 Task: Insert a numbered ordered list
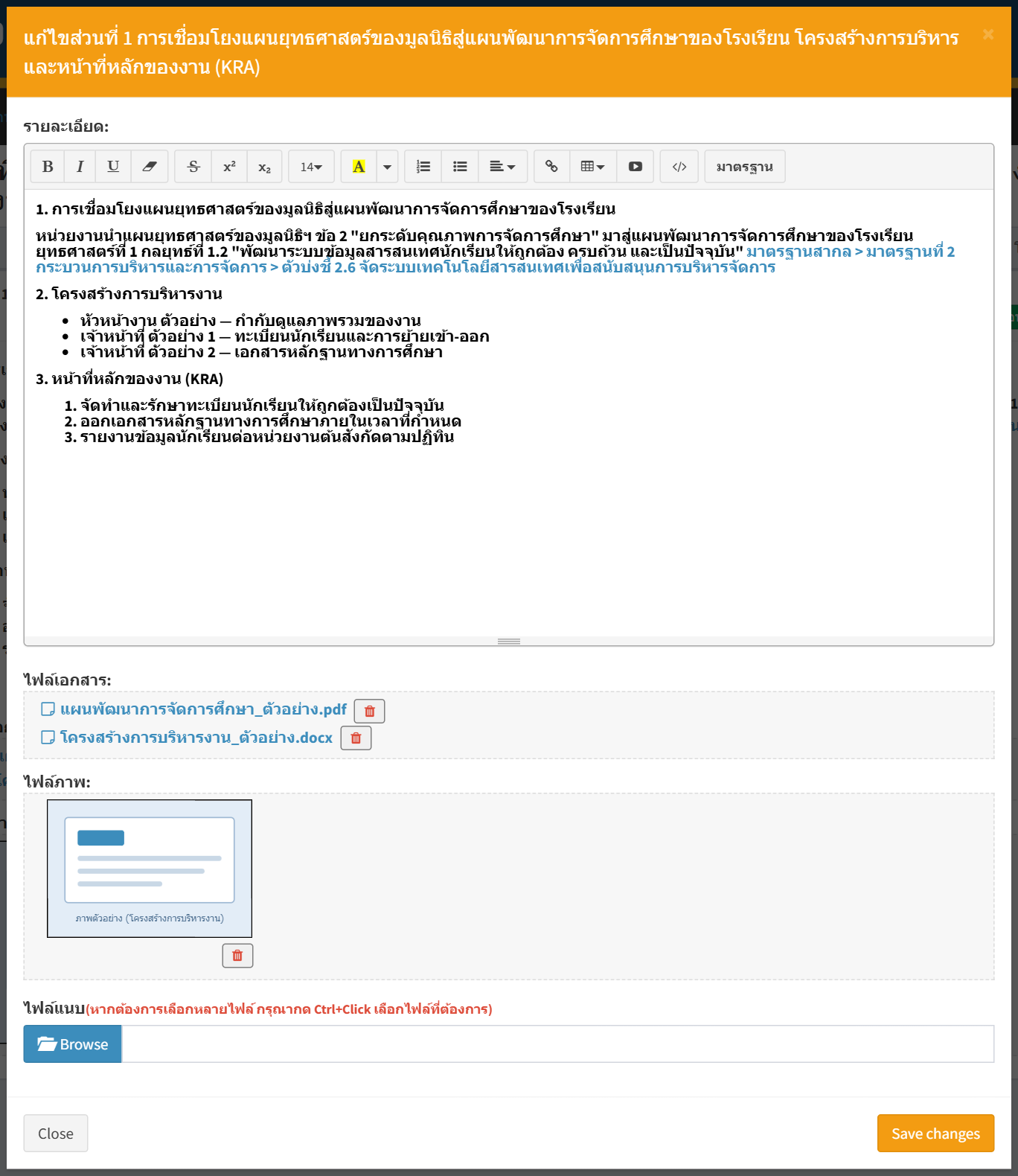tap(423, 167)
